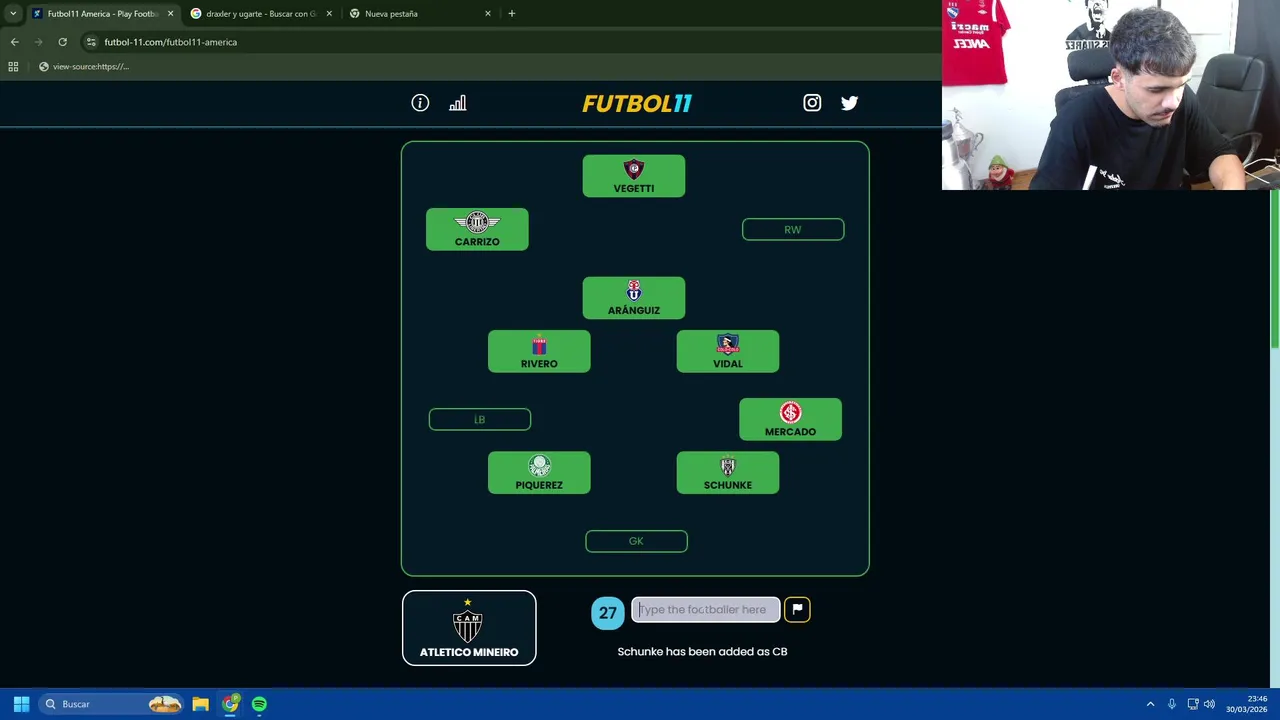Viewport: 1280px width, 720px height.
Task: Open the taskbar clock and date
Action: (1246, 704)
